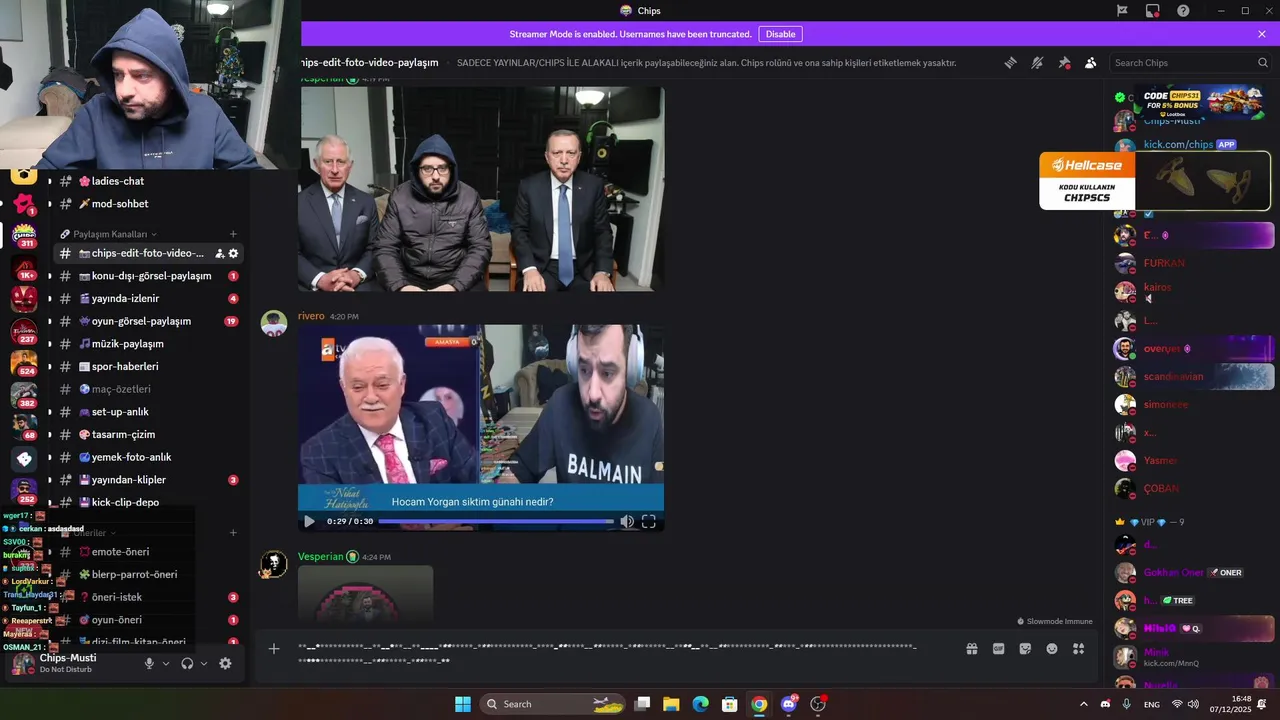Open the Discord inbox icon

pyautogui.click(x=1153, y=10)
